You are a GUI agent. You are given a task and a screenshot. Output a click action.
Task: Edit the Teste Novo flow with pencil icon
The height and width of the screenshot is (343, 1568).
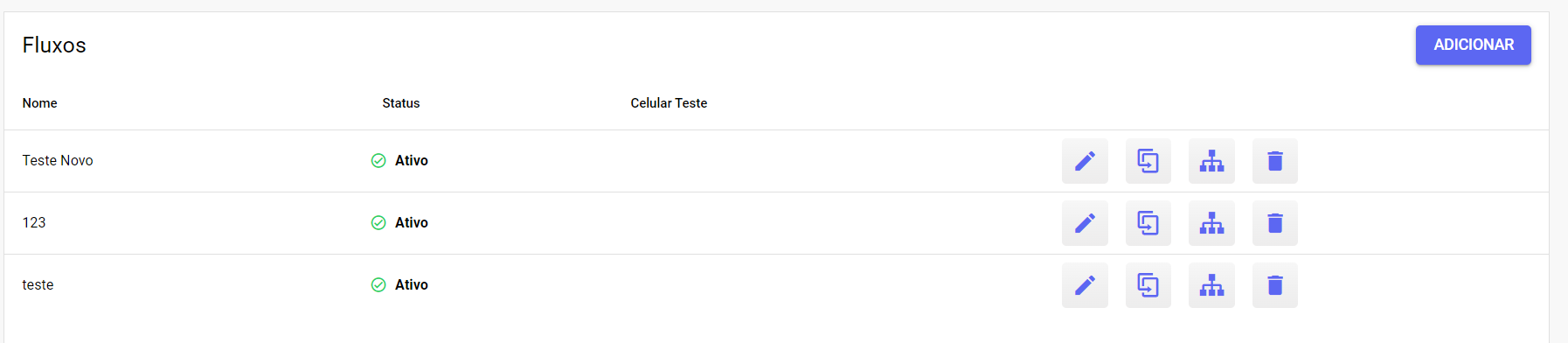pos(1085,161)
